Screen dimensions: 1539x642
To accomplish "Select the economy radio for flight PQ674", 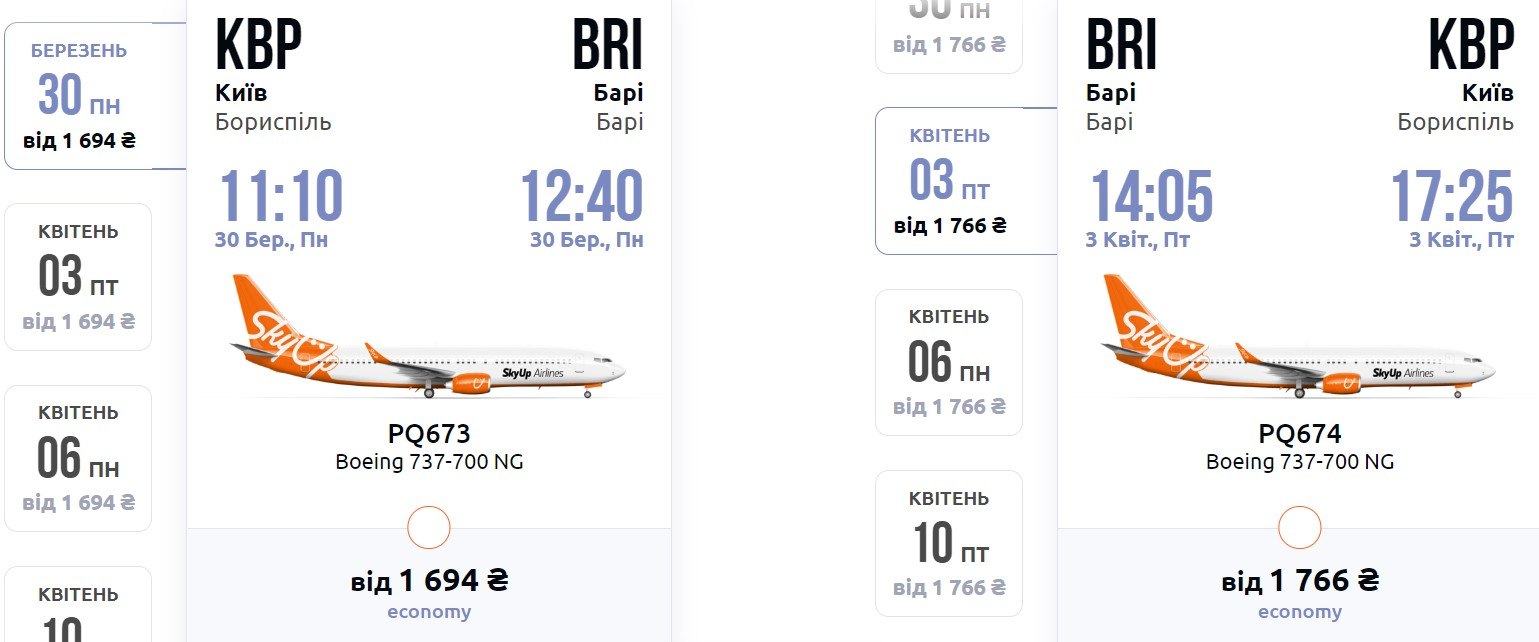I will [x=1300, y=527].
